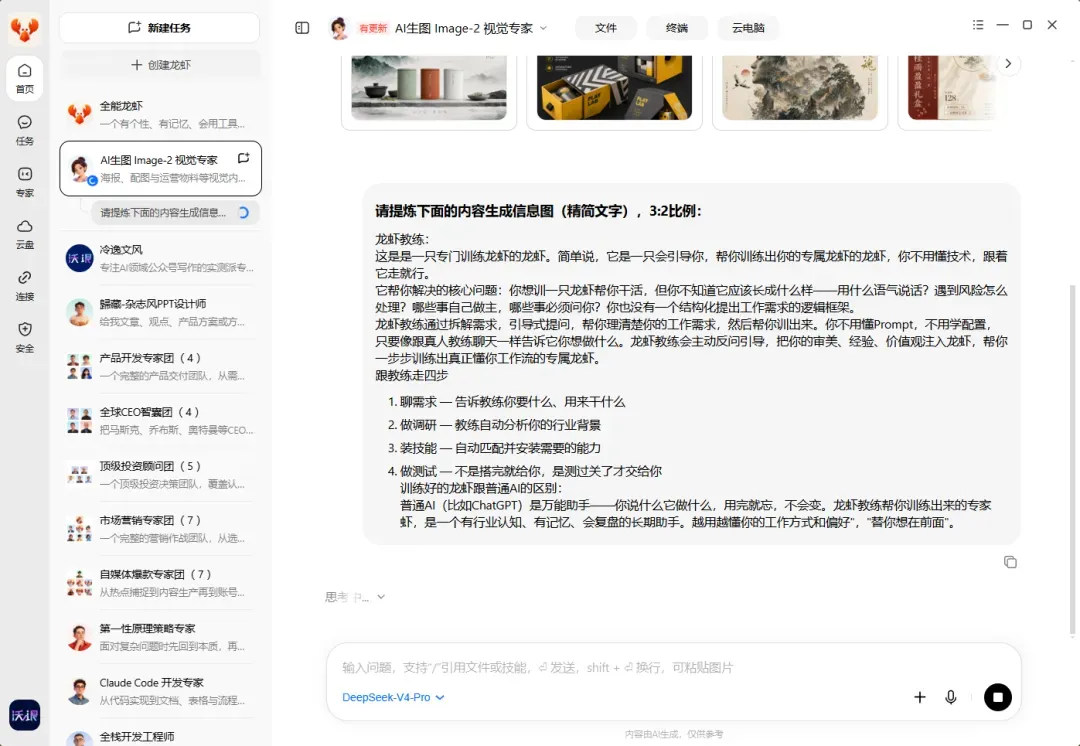Click the 内容由AI生成，仅供参考 footer text

pyautogui.click(x=674, y=734)
